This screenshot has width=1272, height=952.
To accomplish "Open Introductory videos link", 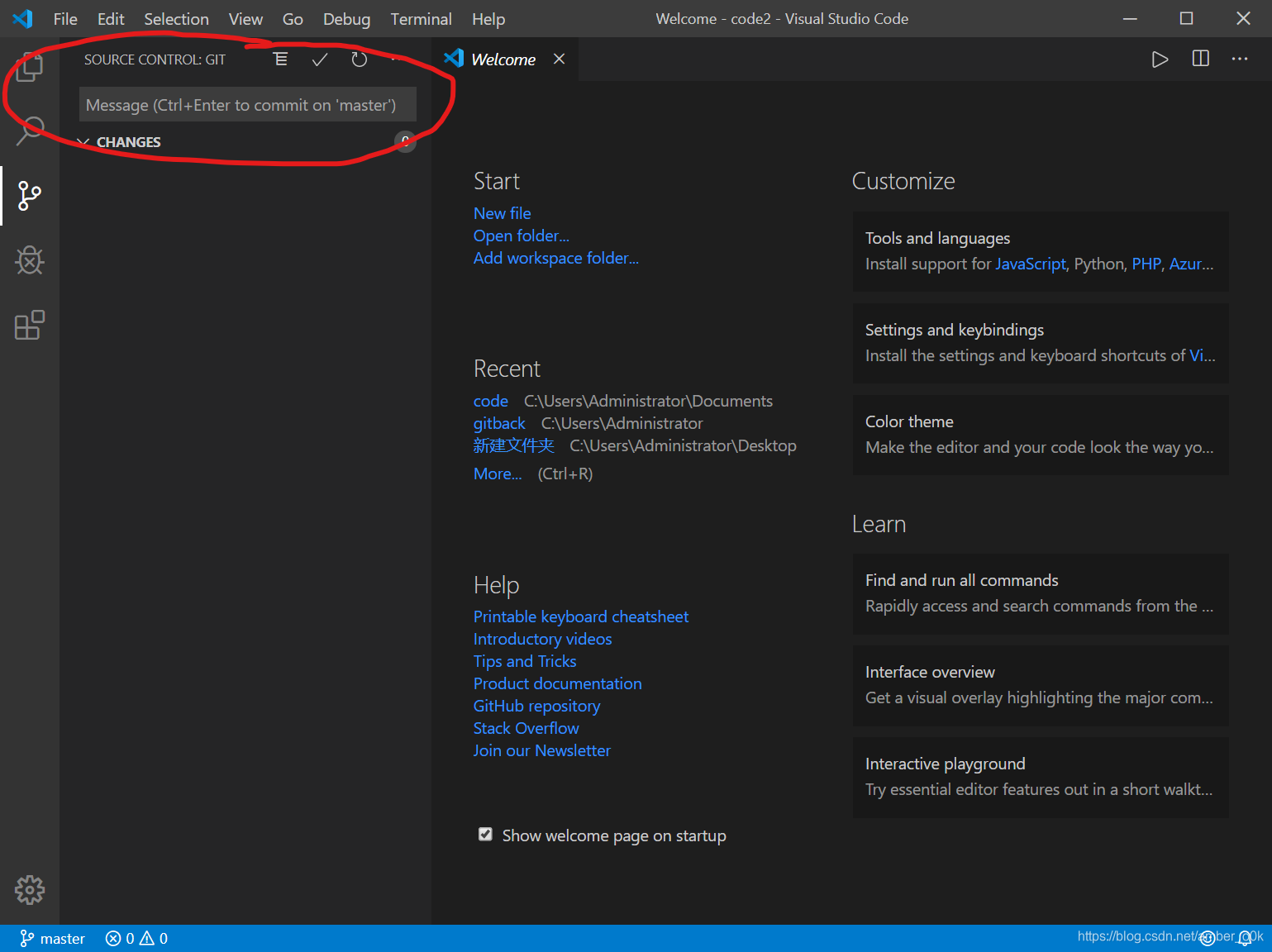I will point(543,639).
